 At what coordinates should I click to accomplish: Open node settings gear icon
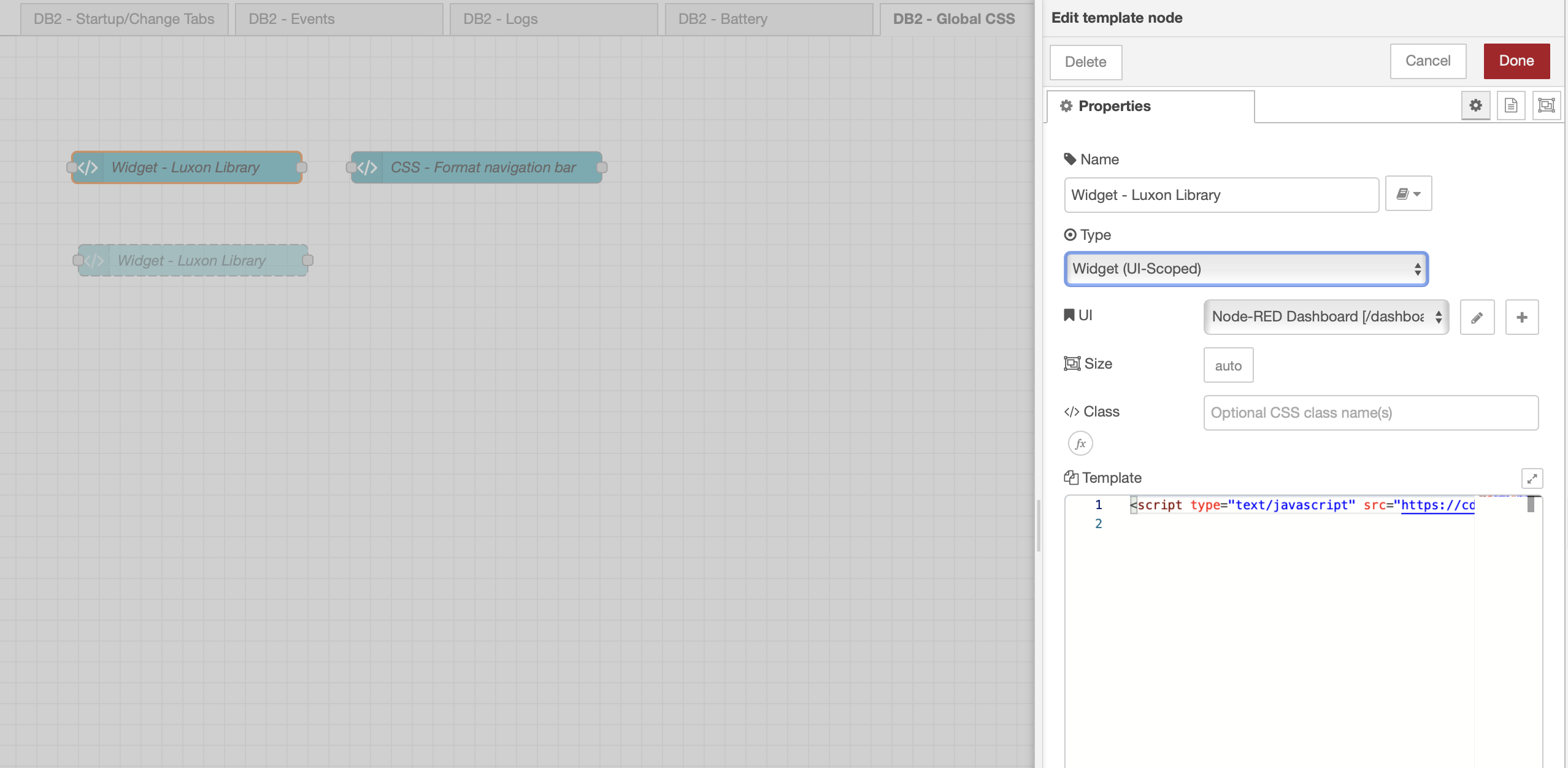1475,106
